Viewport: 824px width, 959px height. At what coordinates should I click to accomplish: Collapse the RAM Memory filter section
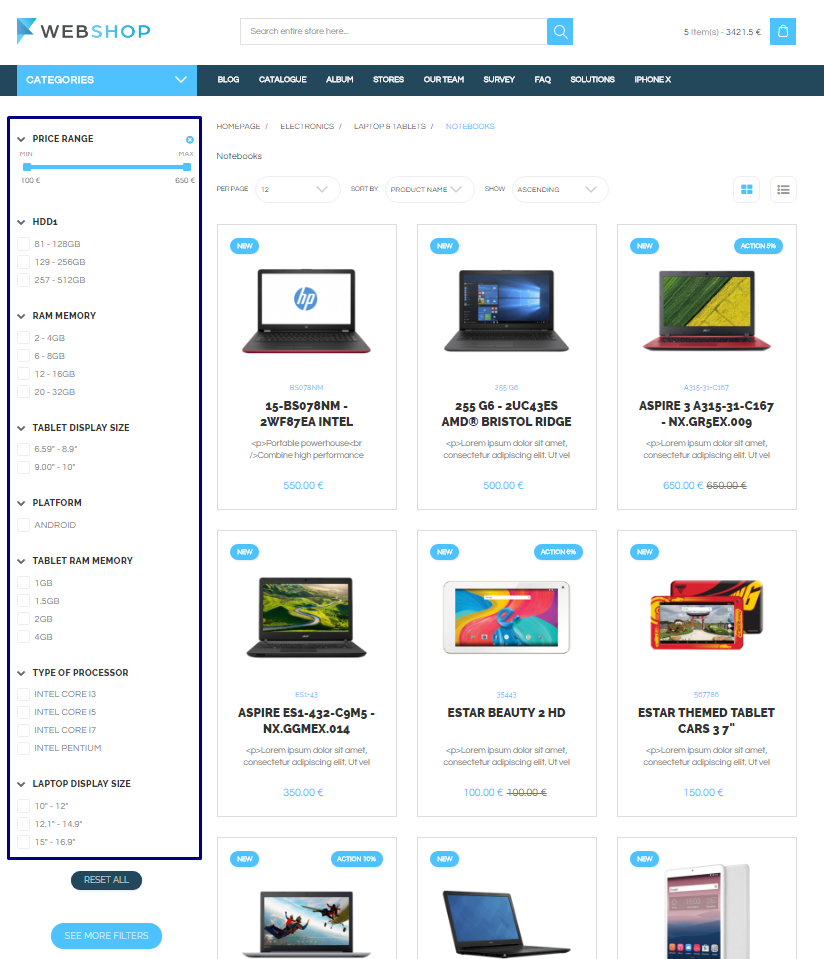tap(21, 316)
